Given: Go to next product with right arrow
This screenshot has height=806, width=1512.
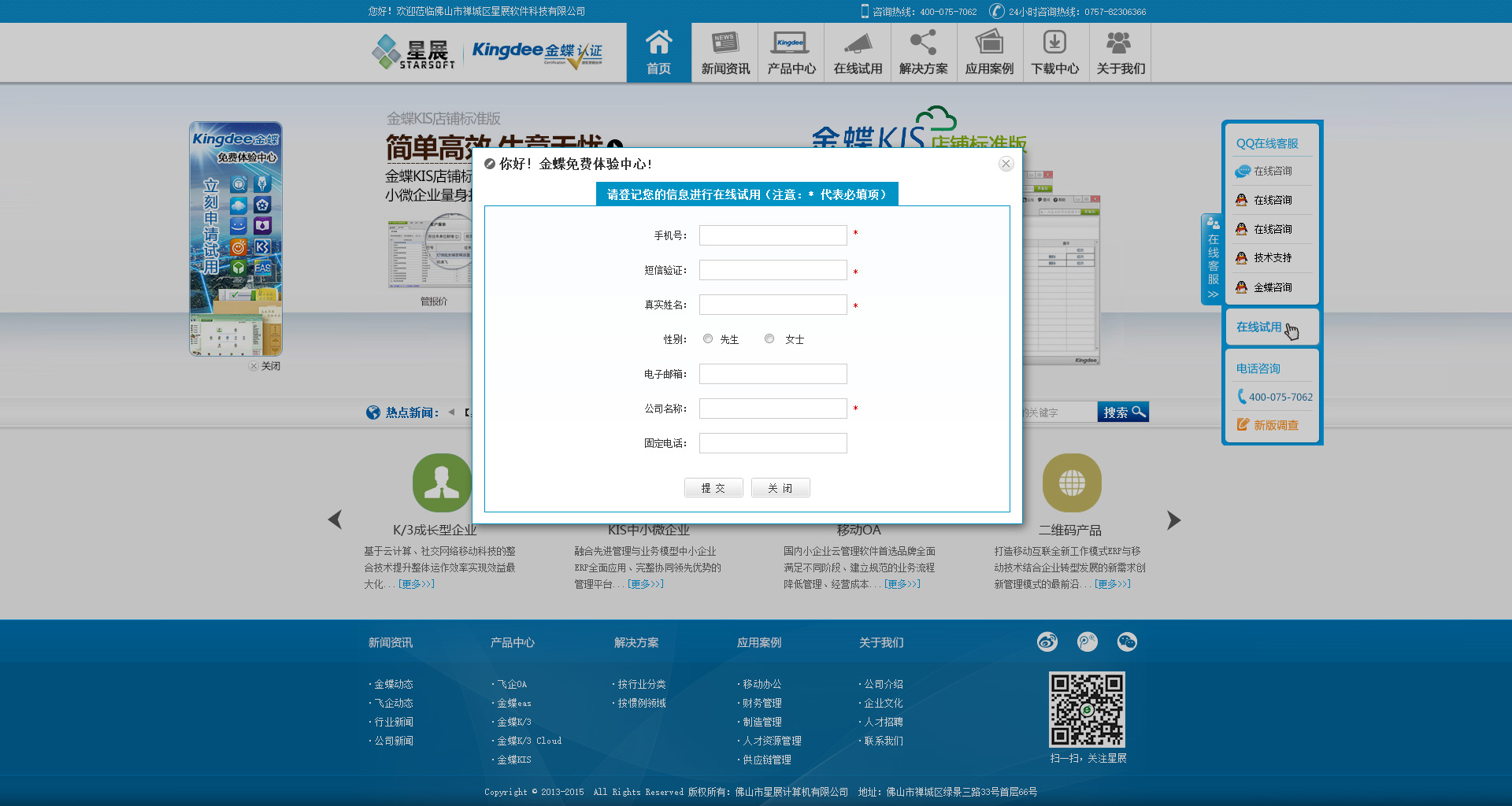Looking at the screenshot, I should [x=1173, y=520].
